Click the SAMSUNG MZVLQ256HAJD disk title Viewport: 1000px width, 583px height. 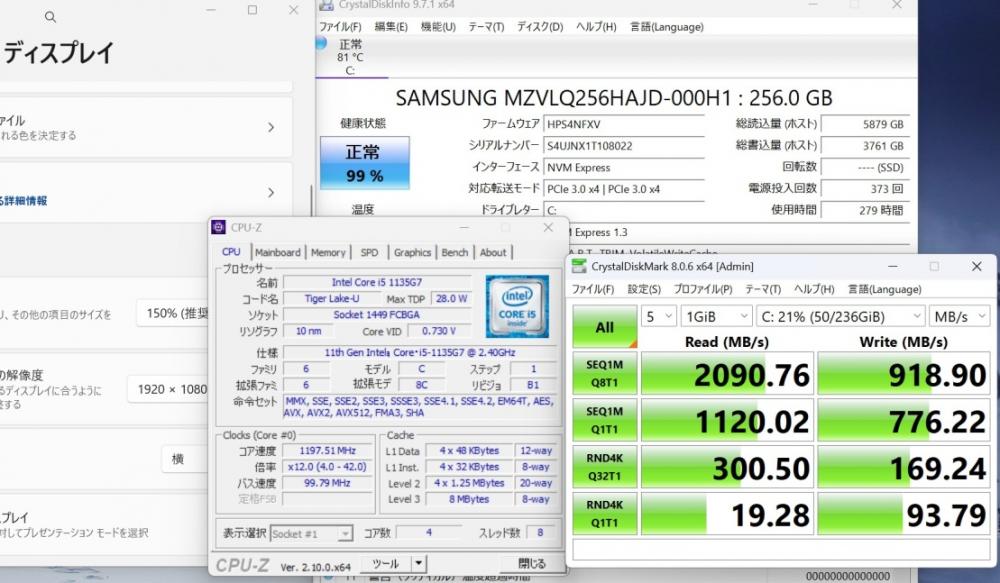[x=614, y=98]
